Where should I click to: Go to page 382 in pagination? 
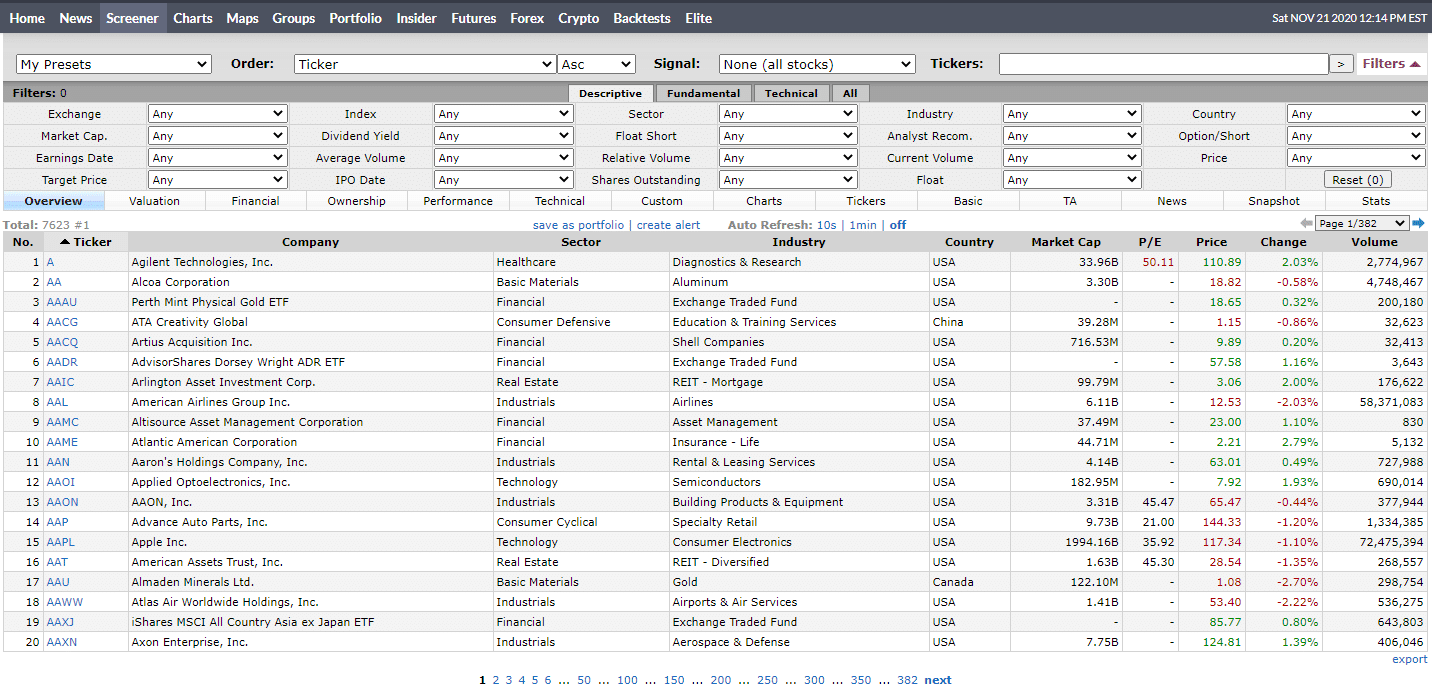907,680
